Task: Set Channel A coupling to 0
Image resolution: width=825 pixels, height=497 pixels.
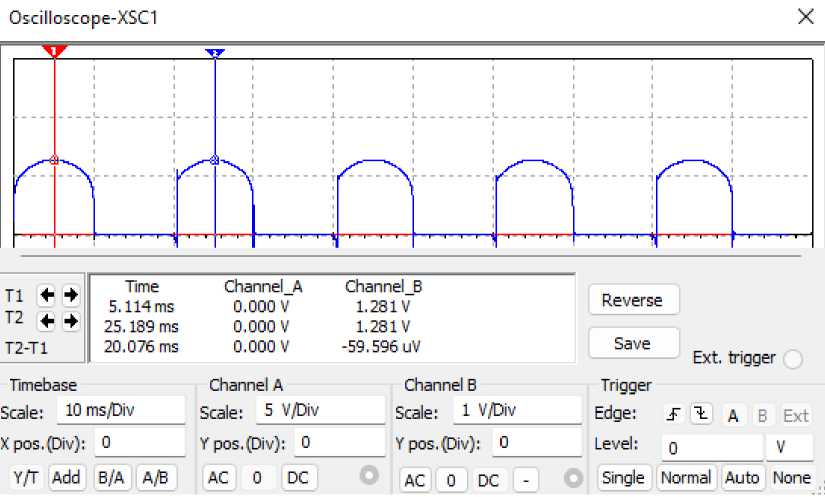Action: pos(257,477)
